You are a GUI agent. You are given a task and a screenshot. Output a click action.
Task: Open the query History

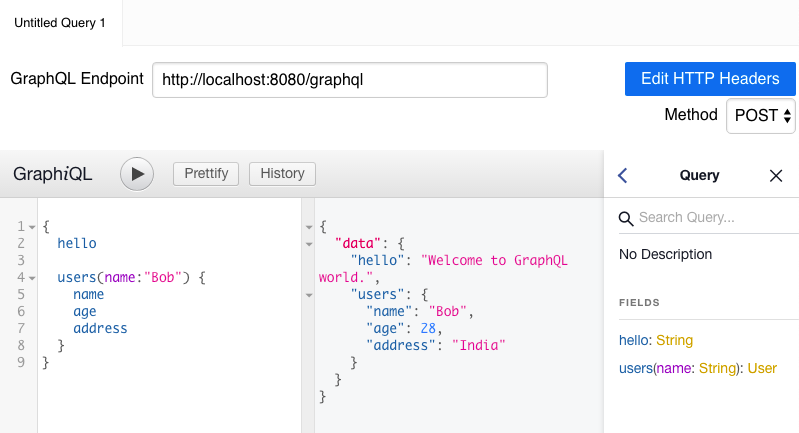click(282, 174)
